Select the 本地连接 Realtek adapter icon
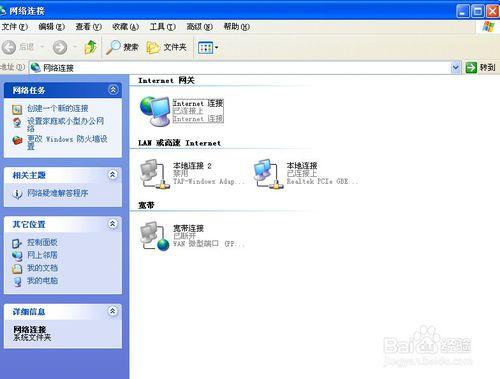This screenshot has width=500, height=379. (268, 174)
